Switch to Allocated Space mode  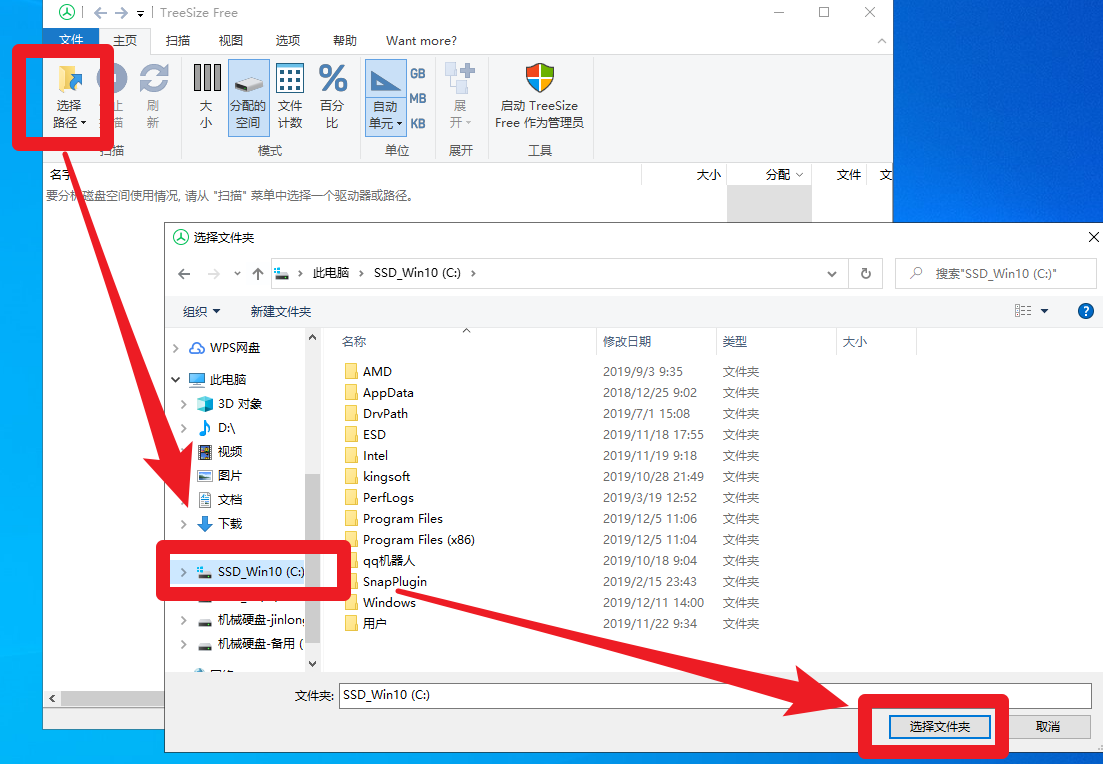(248, 97)
